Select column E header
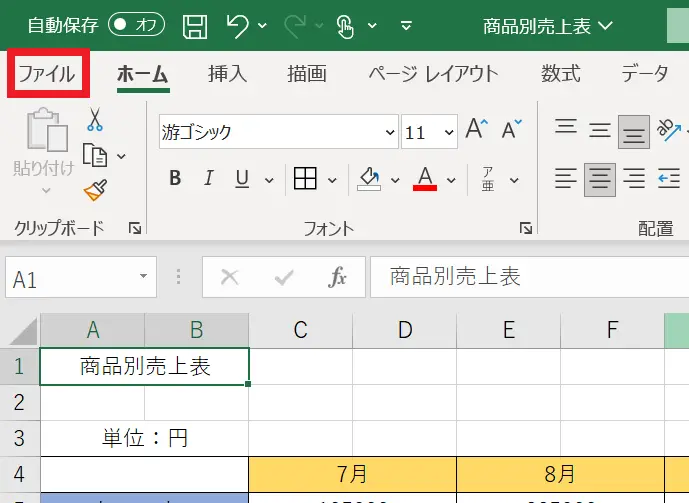The height and width of the screenshot is (503, 689). 508,330
